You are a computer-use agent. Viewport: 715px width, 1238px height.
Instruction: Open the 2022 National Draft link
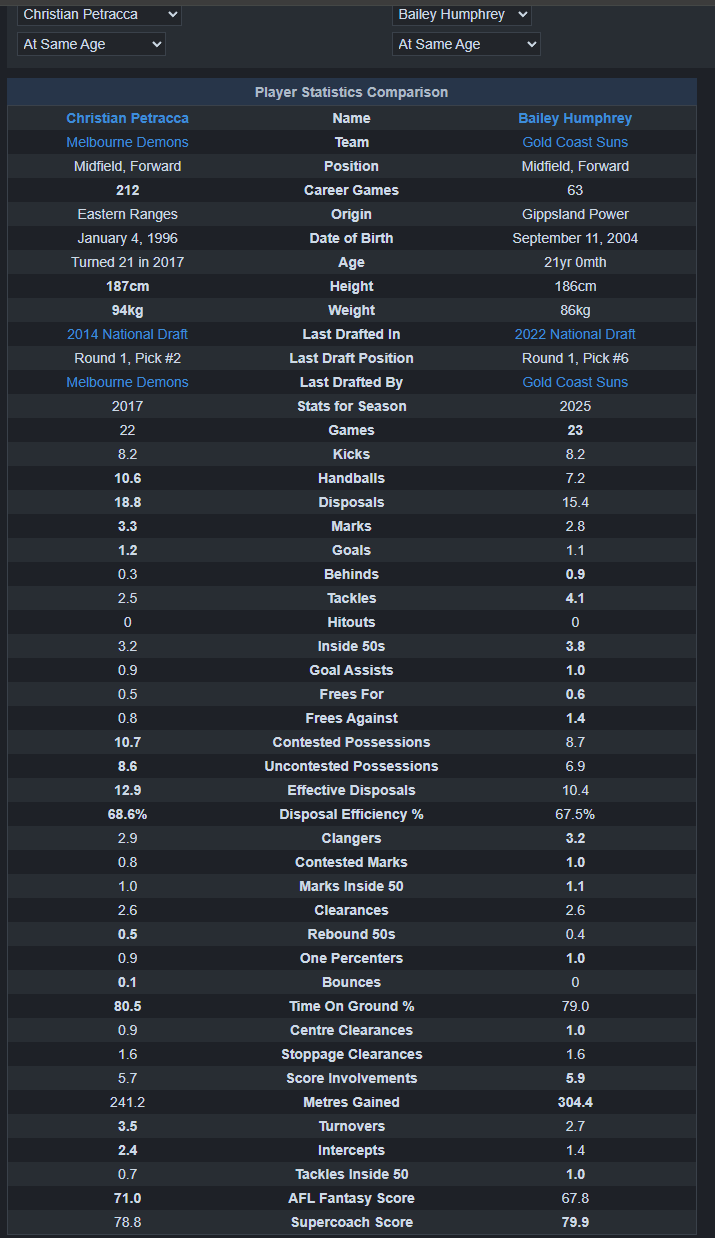[575, 334]
